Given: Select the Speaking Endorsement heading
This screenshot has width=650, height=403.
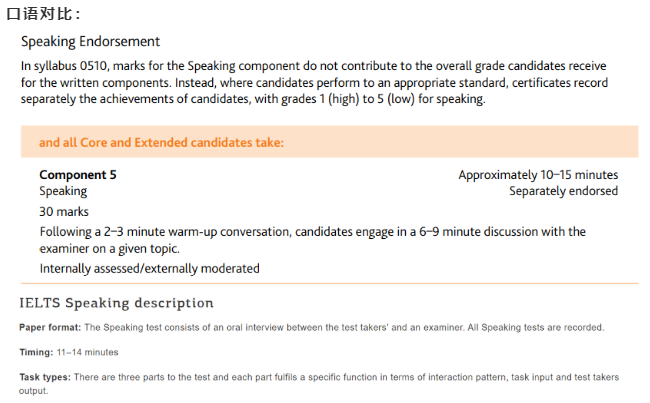Looking at the screenshot, I should pos(90,42).
